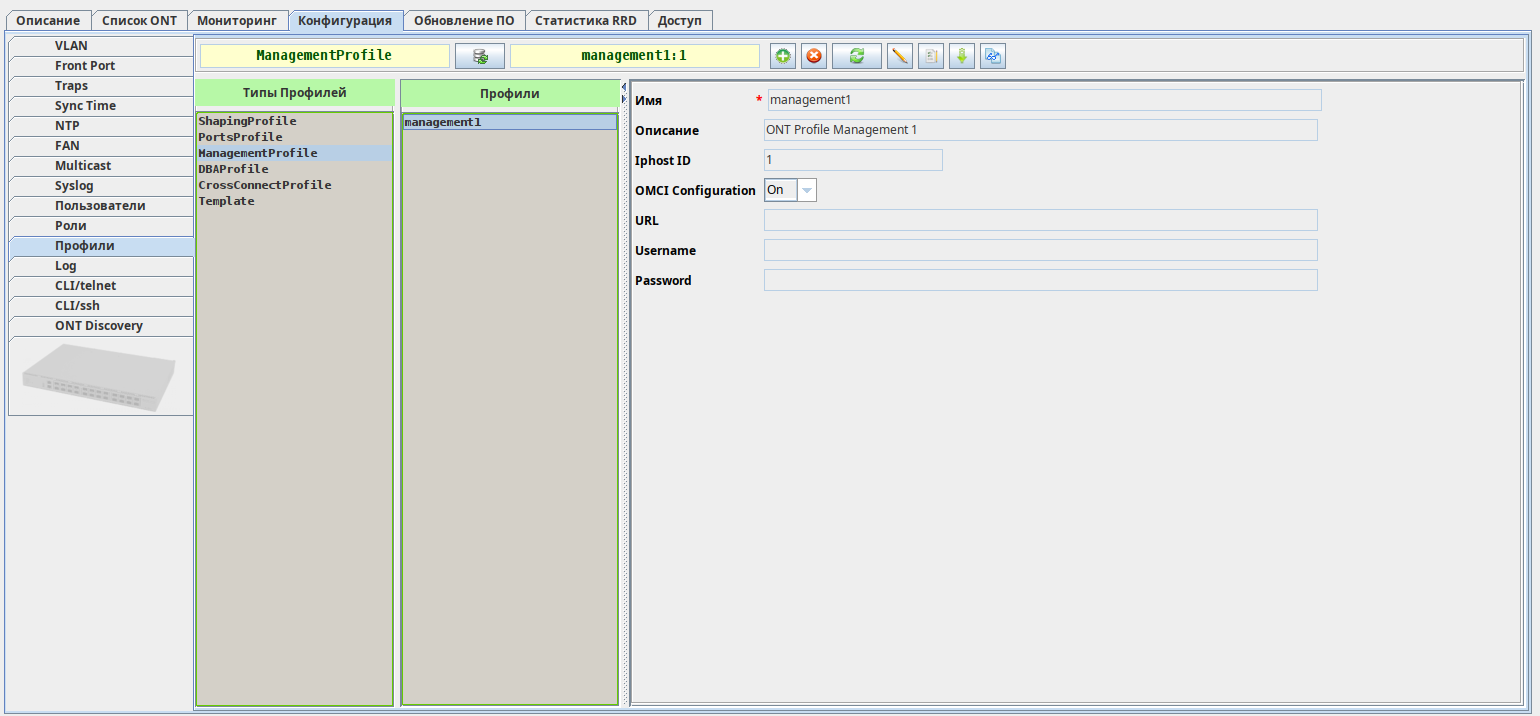Open the OMCI Configuration dropdown
The height and width of the screenshot is (716, 1540).
807,190
